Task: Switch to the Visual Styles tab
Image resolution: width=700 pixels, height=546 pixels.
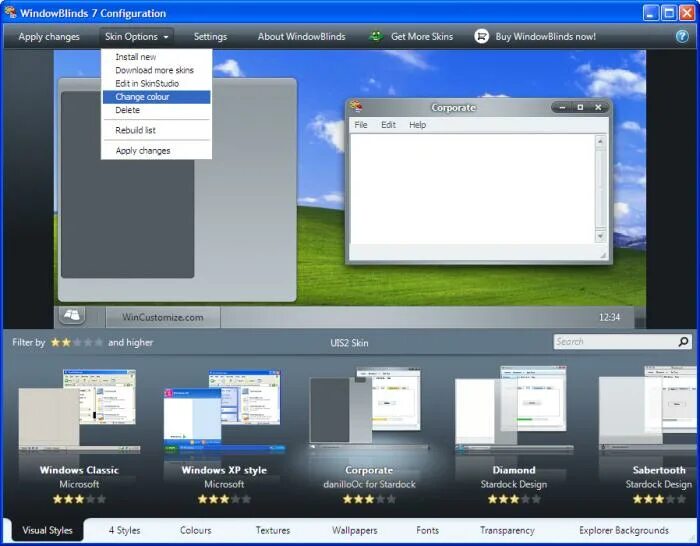Action: 47,530
